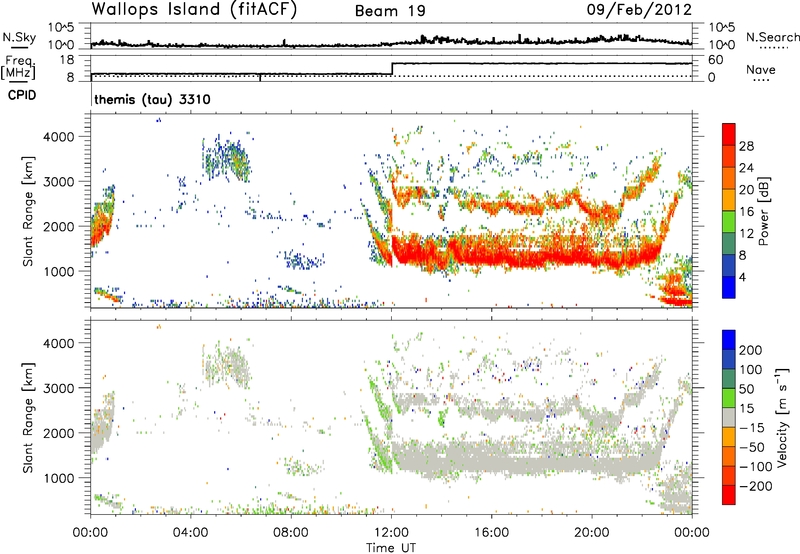Click the 'Slant Range [km]' label of power panel
The height and width of the screenshot is (554, 800).
pos(28,211)
